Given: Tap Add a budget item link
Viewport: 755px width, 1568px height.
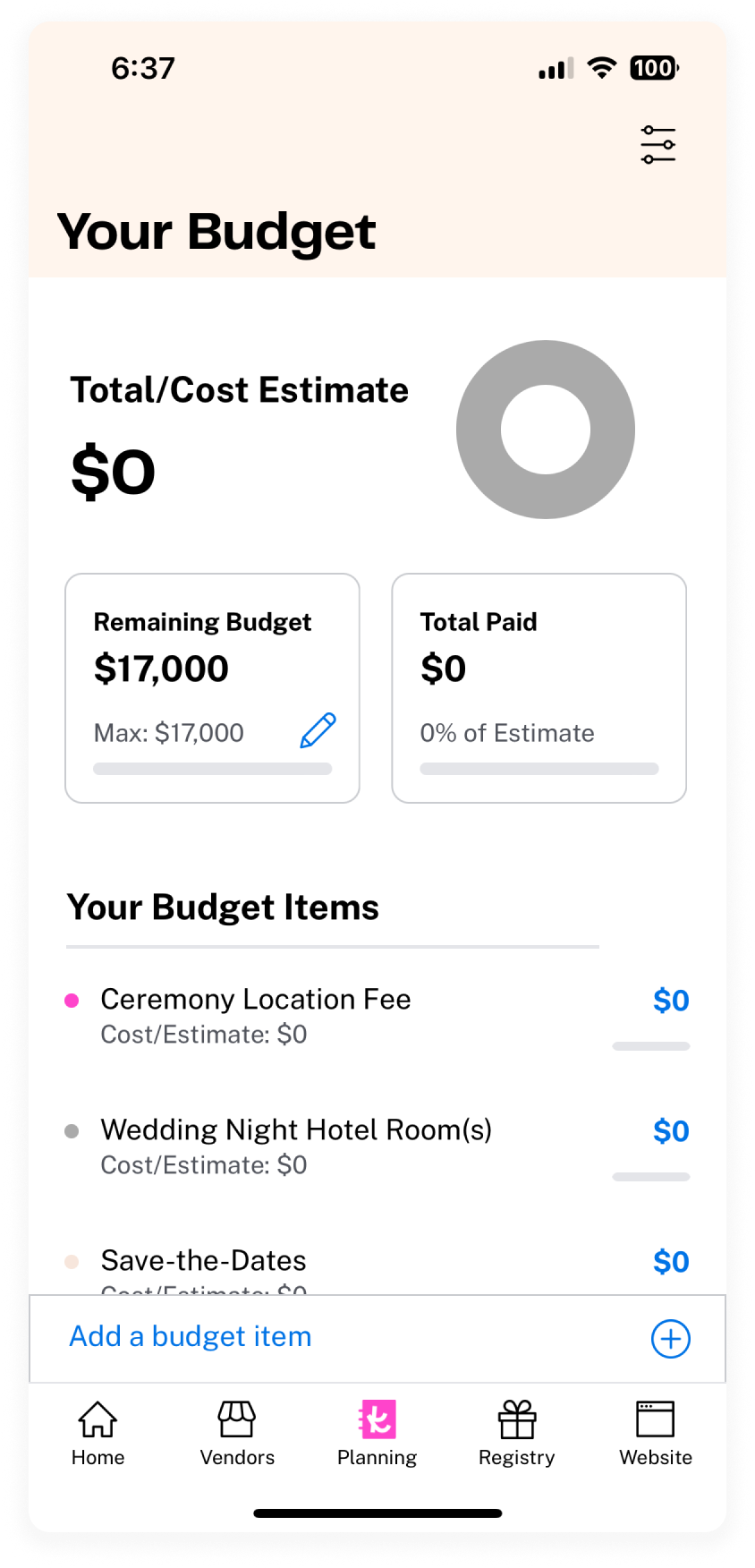Looking at the screenshot, I should tap(191, 1336).
